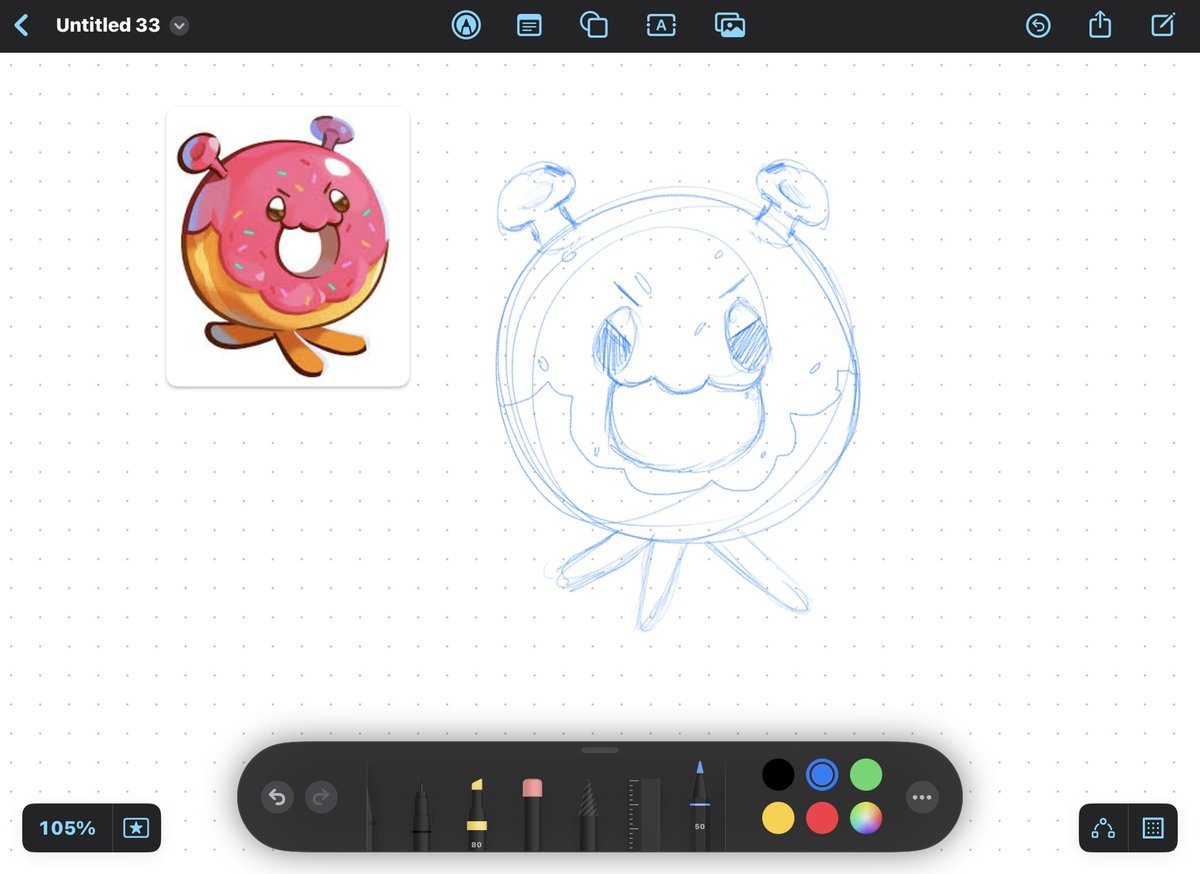Tap the Untitled 33 board title
Image resolution: width=1200 pixels, height=874 pixels.
108,26
